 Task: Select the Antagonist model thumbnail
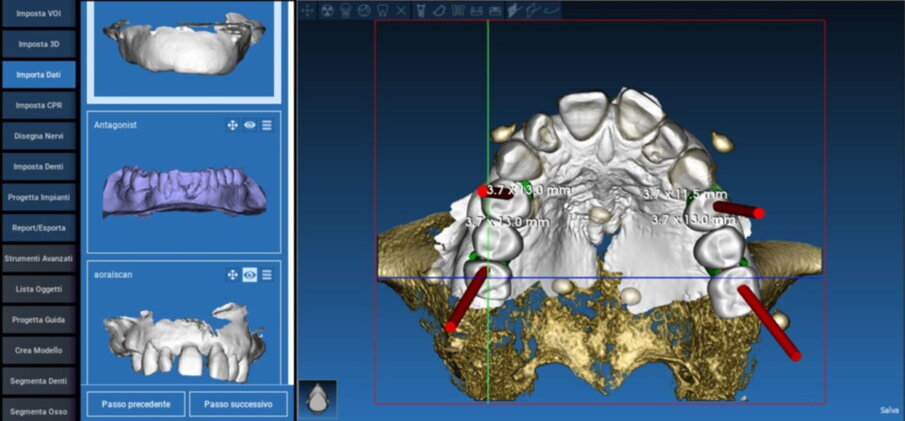coord(184,192)
